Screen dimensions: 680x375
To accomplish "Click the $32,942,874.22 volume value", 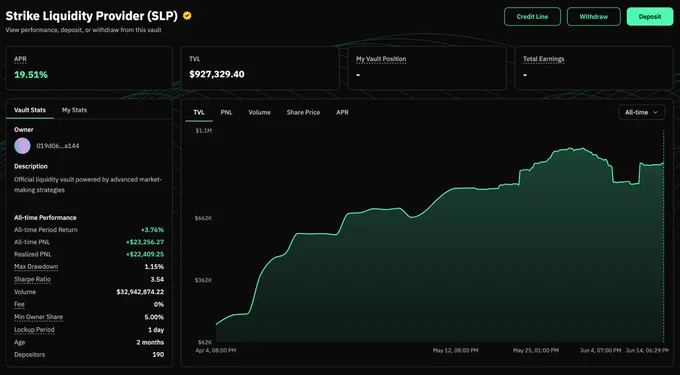I will pyautogui.click(x=140, y=292).
